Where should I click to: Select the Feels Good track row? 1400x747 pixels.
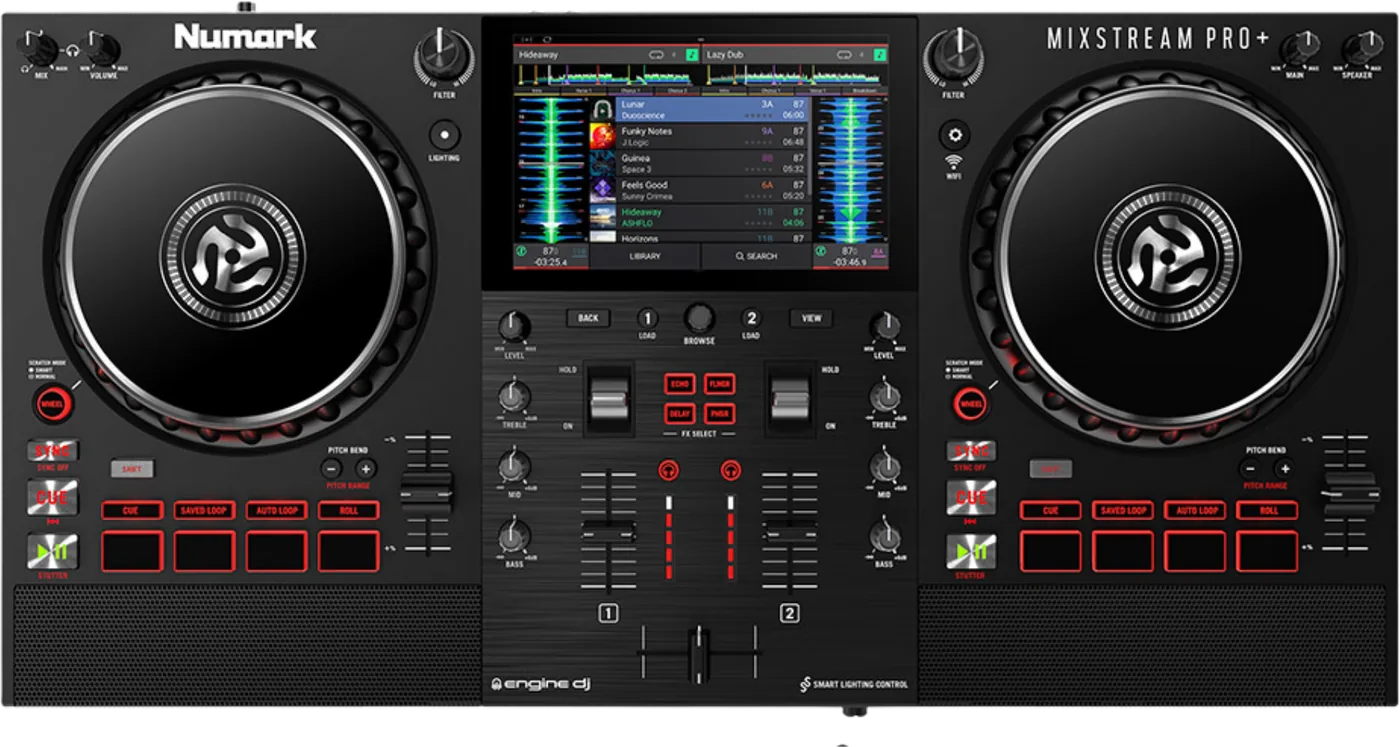pyautogui.click(x=699, y=191)
